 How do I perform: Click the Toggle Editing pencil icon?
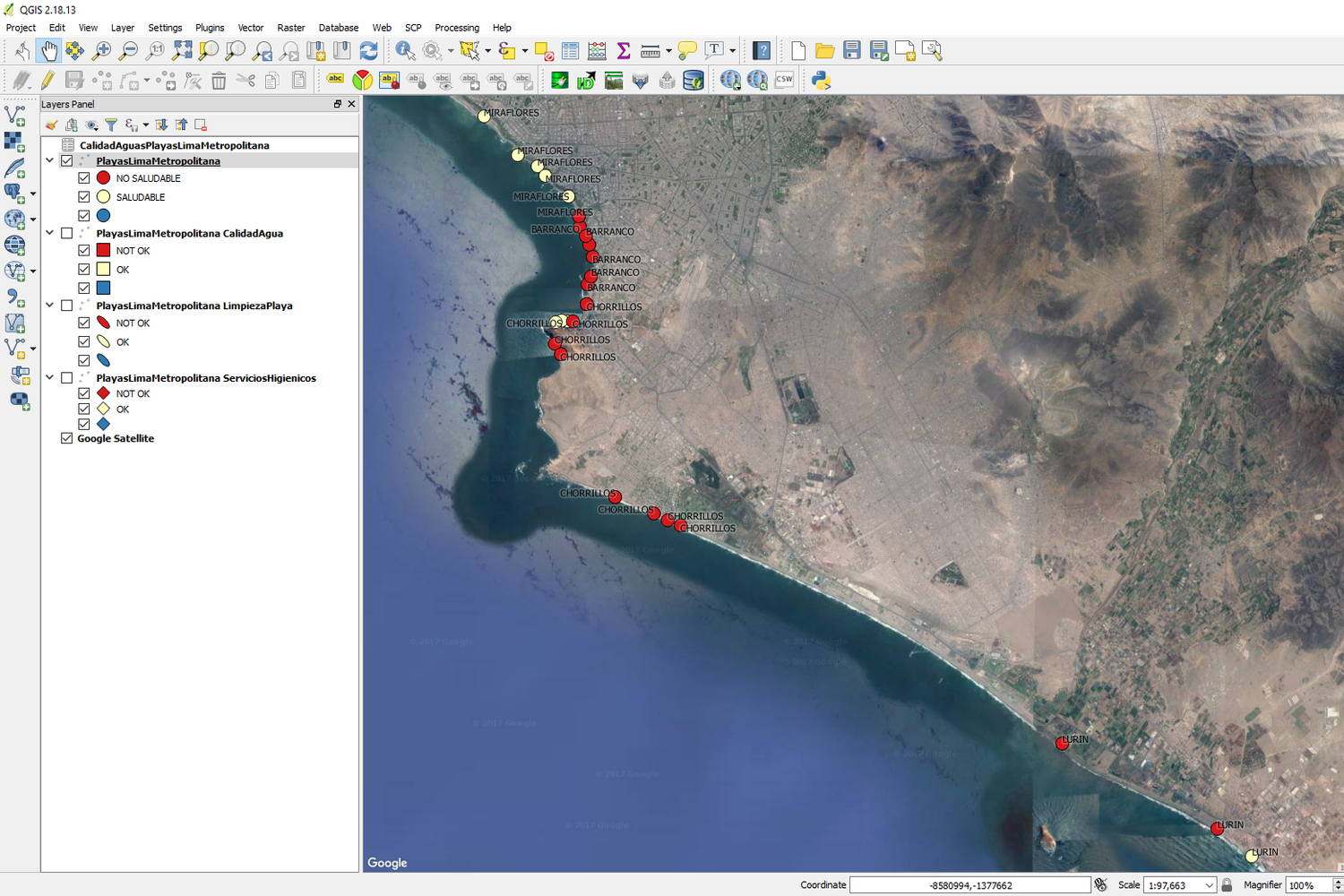tap(47, 81)
